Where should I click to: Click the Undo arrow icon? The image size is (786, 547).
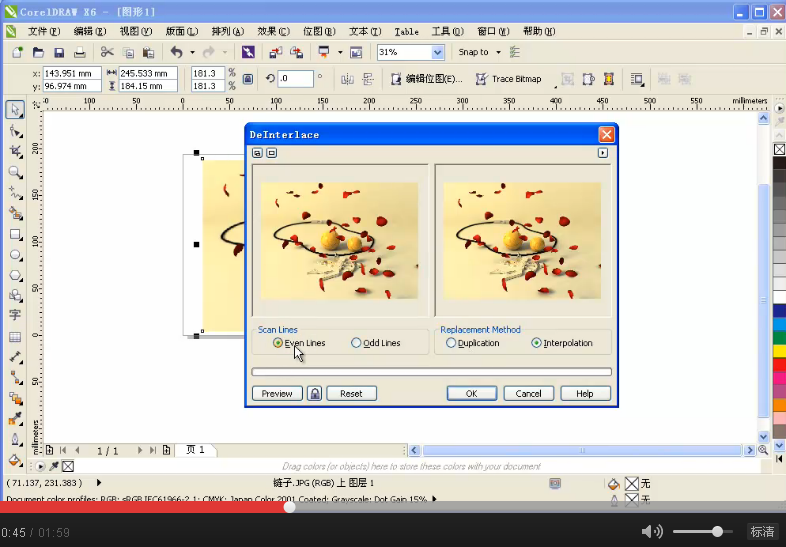(x=176, y=52)
